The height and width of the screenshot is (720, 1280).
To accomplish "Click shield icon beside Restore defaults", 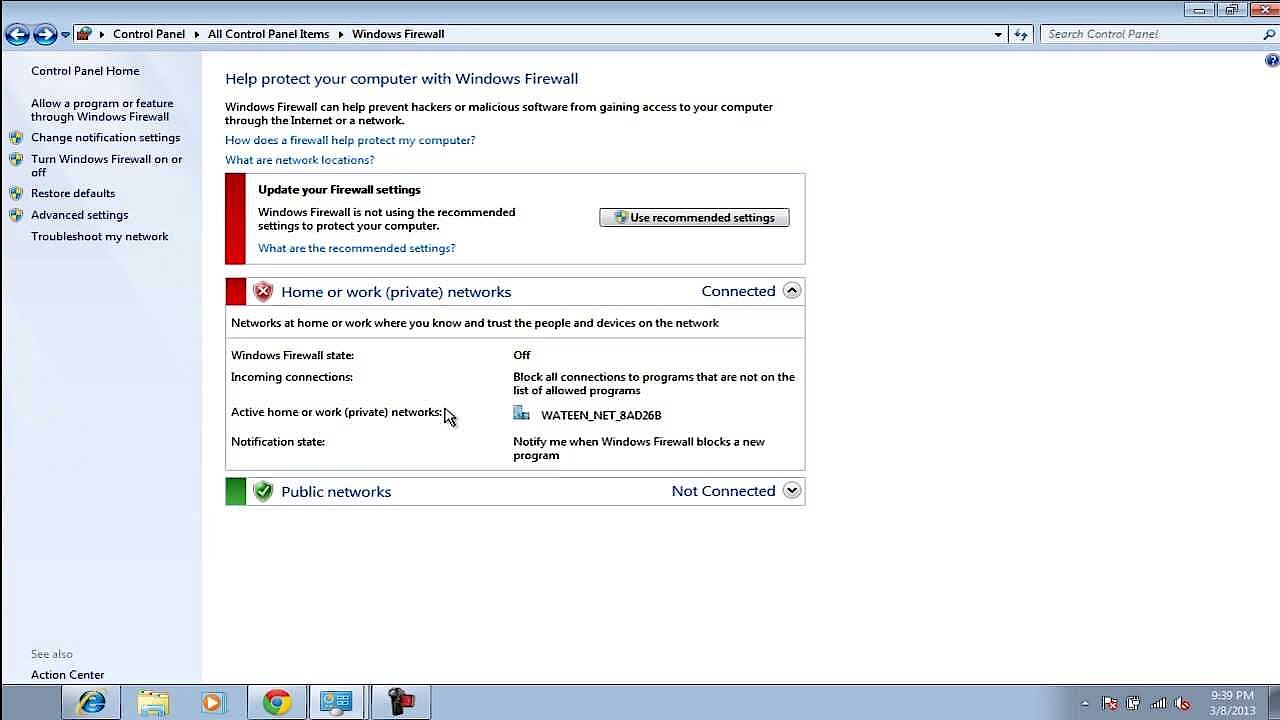I will pyautogui.click(x=16, y=193).
